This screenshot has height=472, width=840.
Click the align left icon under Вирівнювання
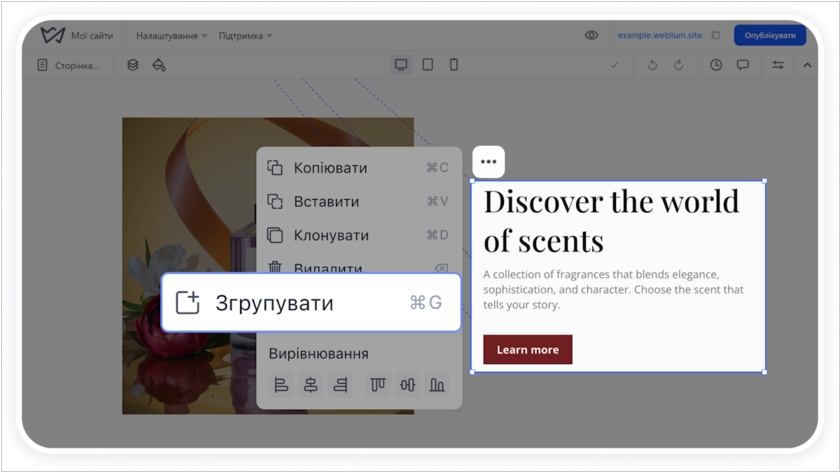[x=281, y=385]
